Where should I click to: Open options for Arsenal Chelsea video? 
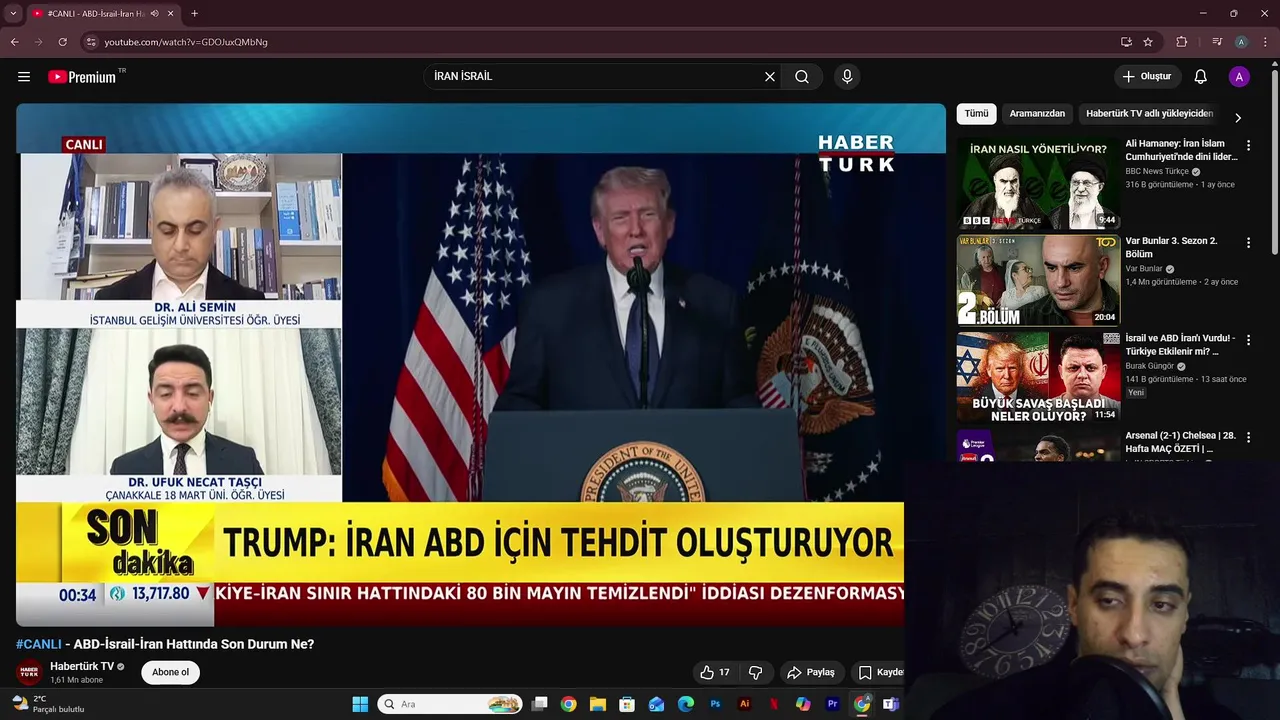[1248, 438]
